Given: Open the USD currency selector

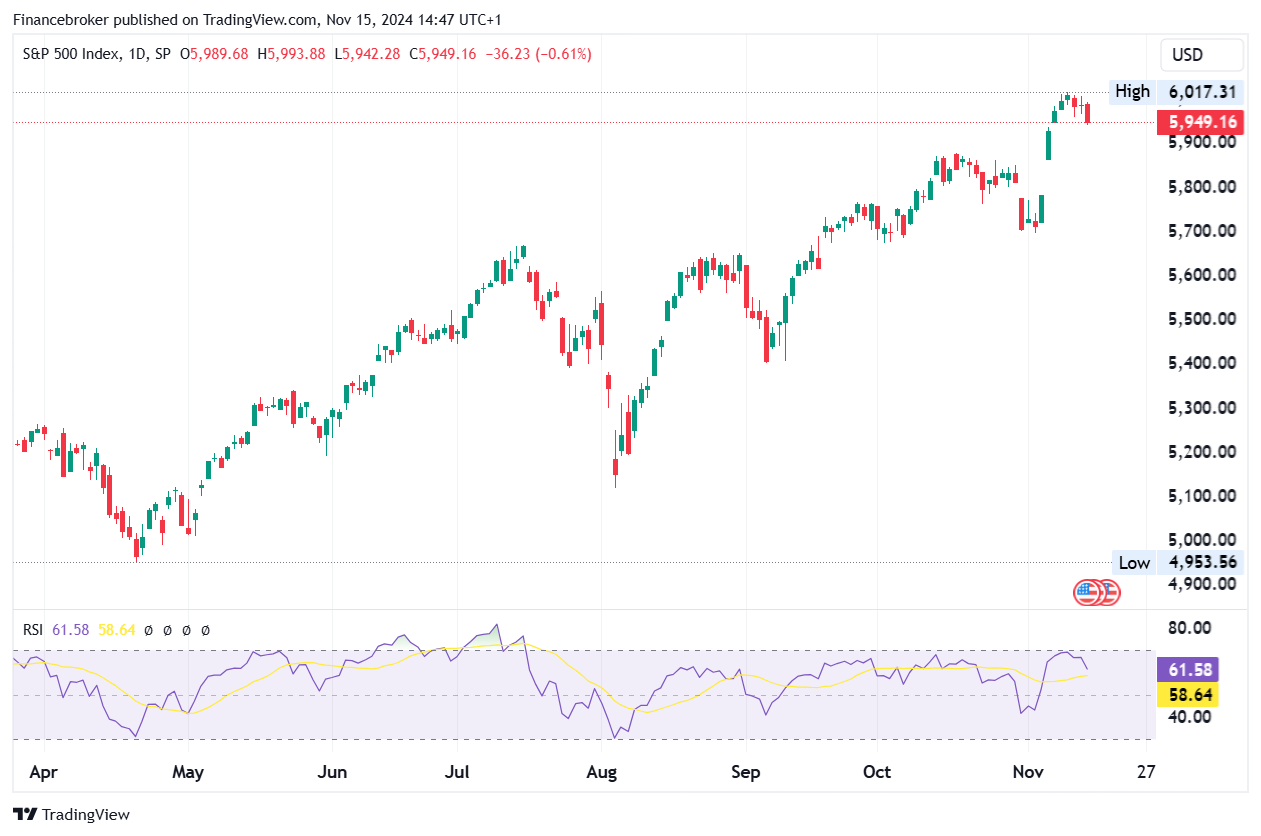Looking at the screenshot, I should tap(1201, 55).
